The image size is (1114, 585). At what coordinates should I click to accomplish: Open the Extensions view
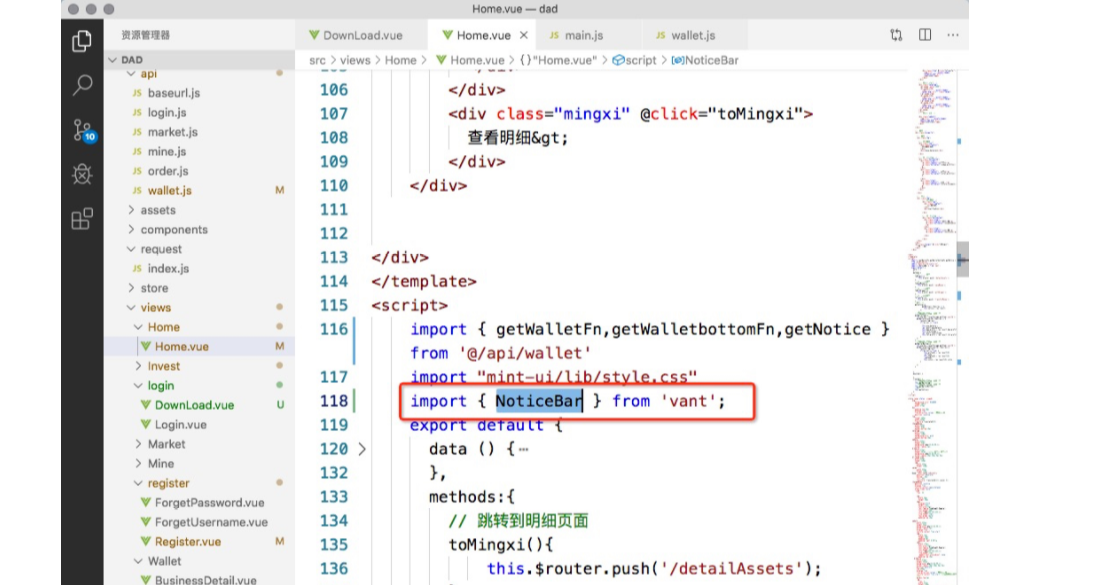pyautogui.click(x=82, y=219)
